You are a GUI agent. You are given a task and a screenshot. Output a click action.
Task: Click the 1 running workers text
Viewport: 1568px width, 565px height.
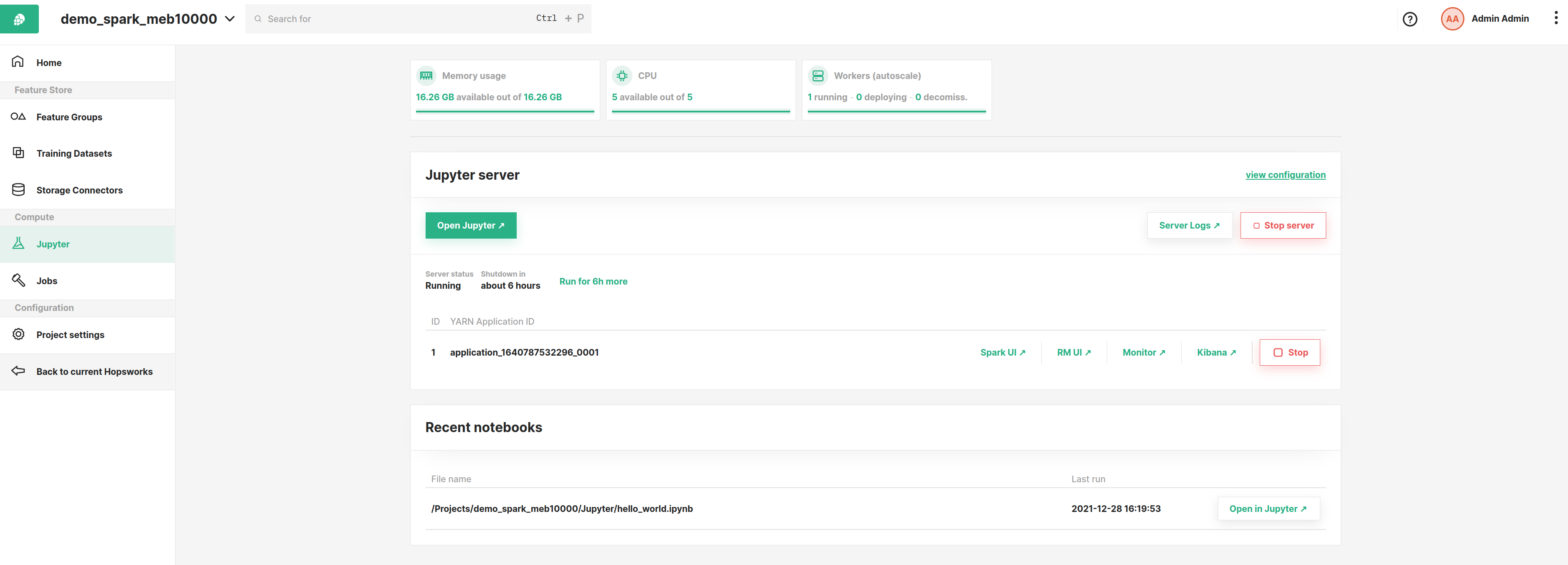(827, 97)
